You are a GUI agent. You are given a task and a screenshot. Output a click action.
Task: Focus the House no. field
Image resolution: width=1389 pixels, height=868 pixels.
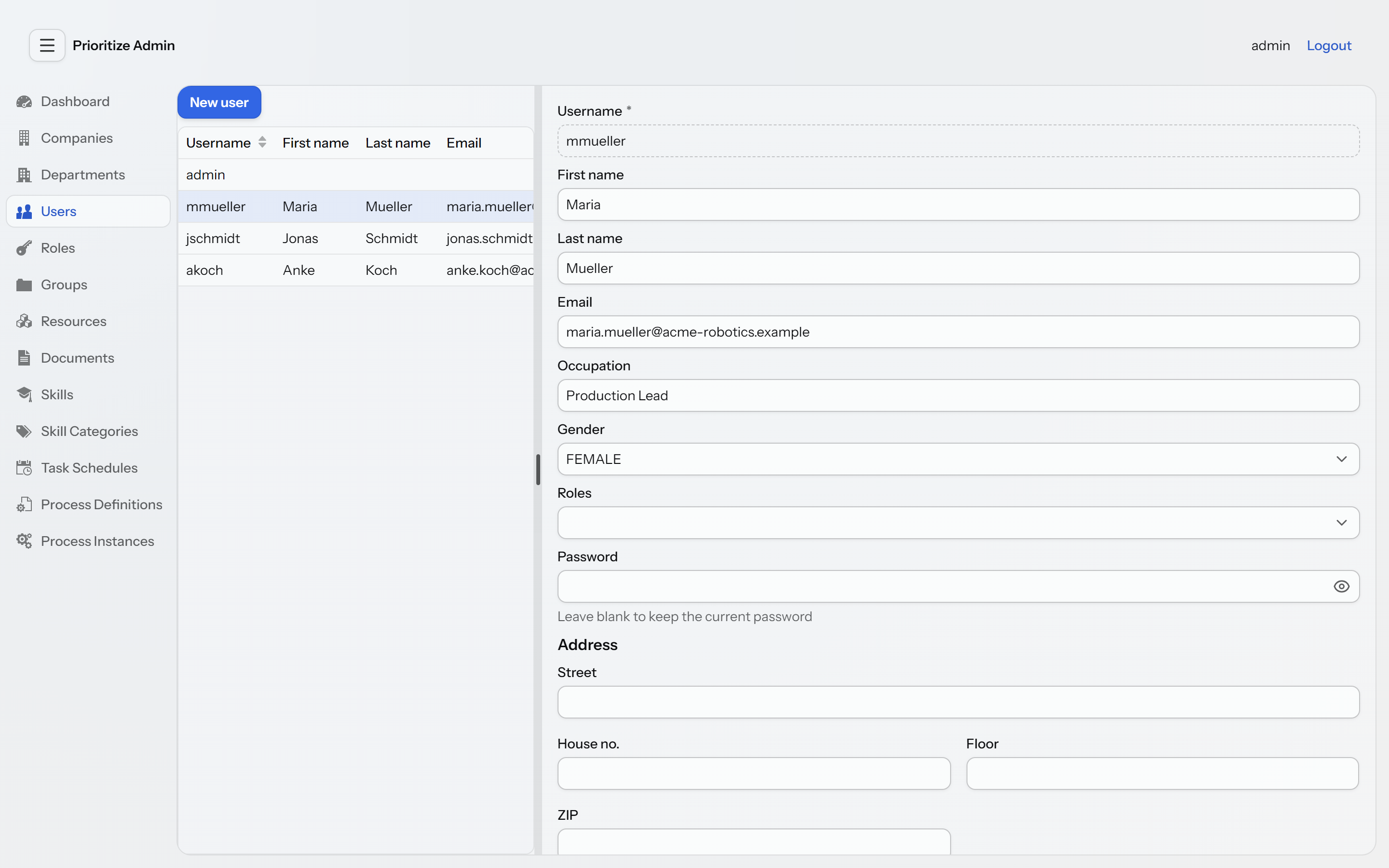click(x=754, y=773)
